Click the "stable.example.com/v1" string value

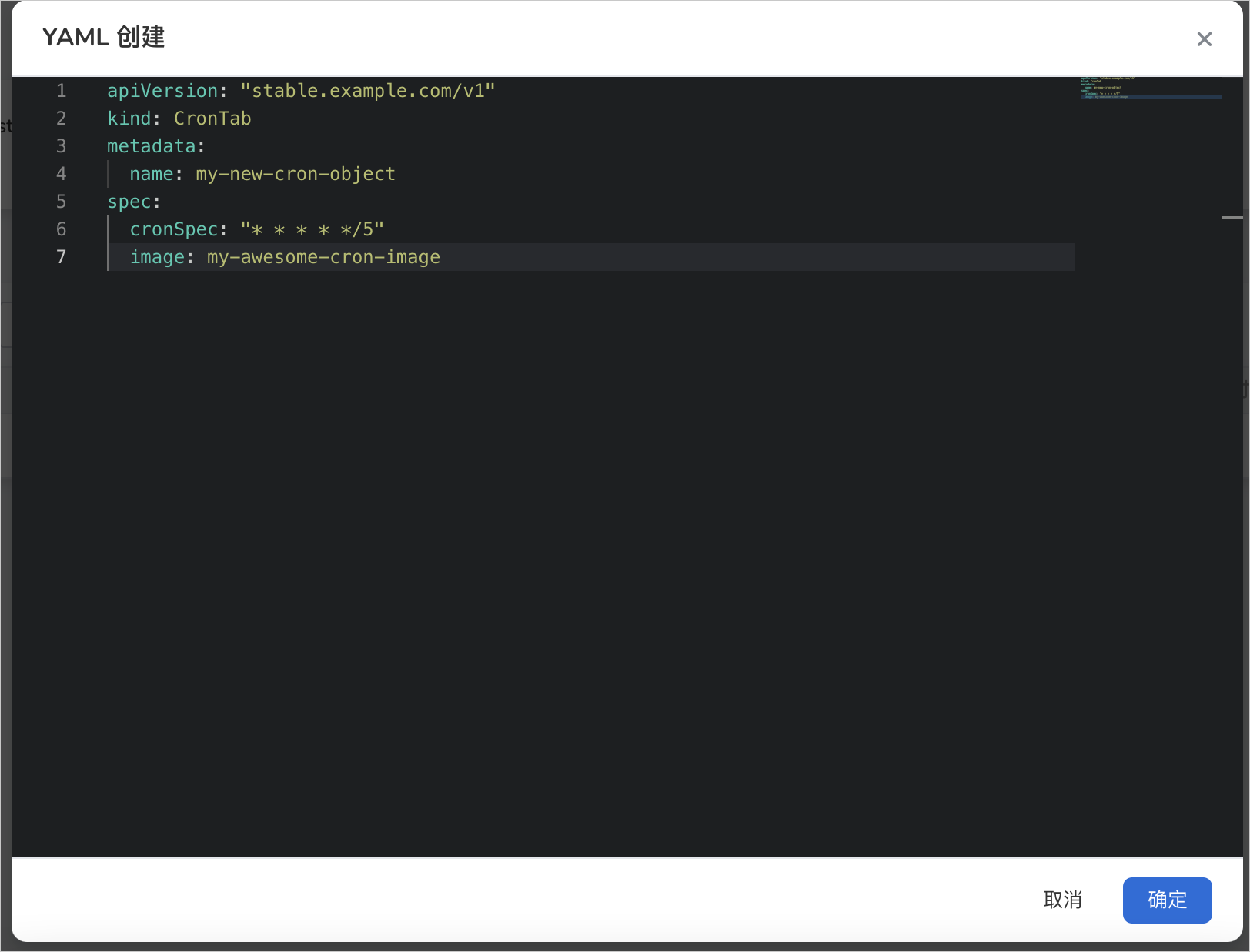[x=368, y=91]
